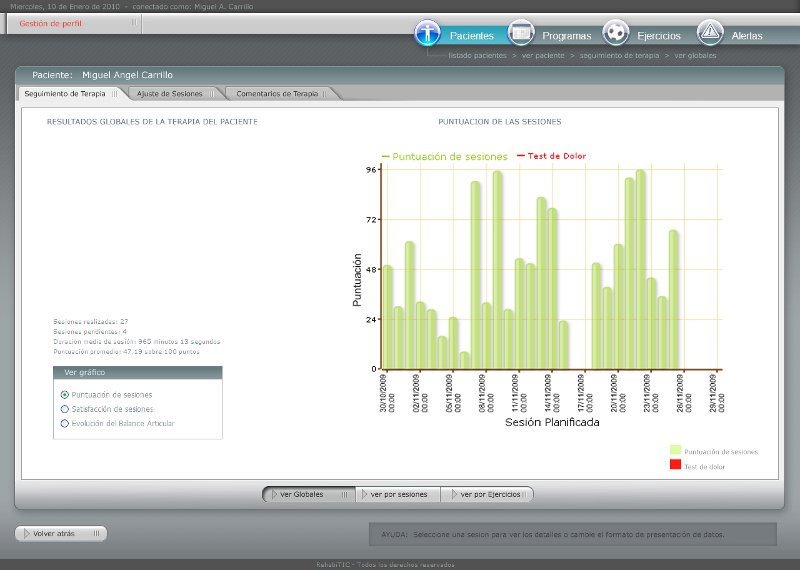Viewport: 800px width, 570px height.
Task: Open the Ejercicios soccer ball icon
Action: coord(616,33)
